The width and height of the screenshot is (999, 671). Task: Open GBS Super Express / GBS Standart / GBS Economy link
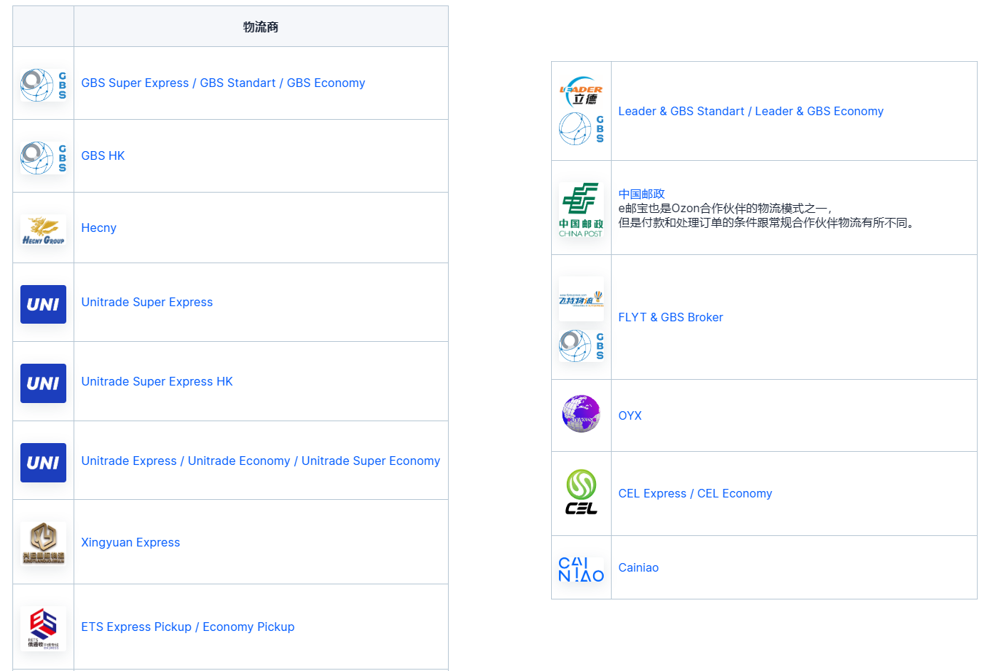click(x=223, y=83)
